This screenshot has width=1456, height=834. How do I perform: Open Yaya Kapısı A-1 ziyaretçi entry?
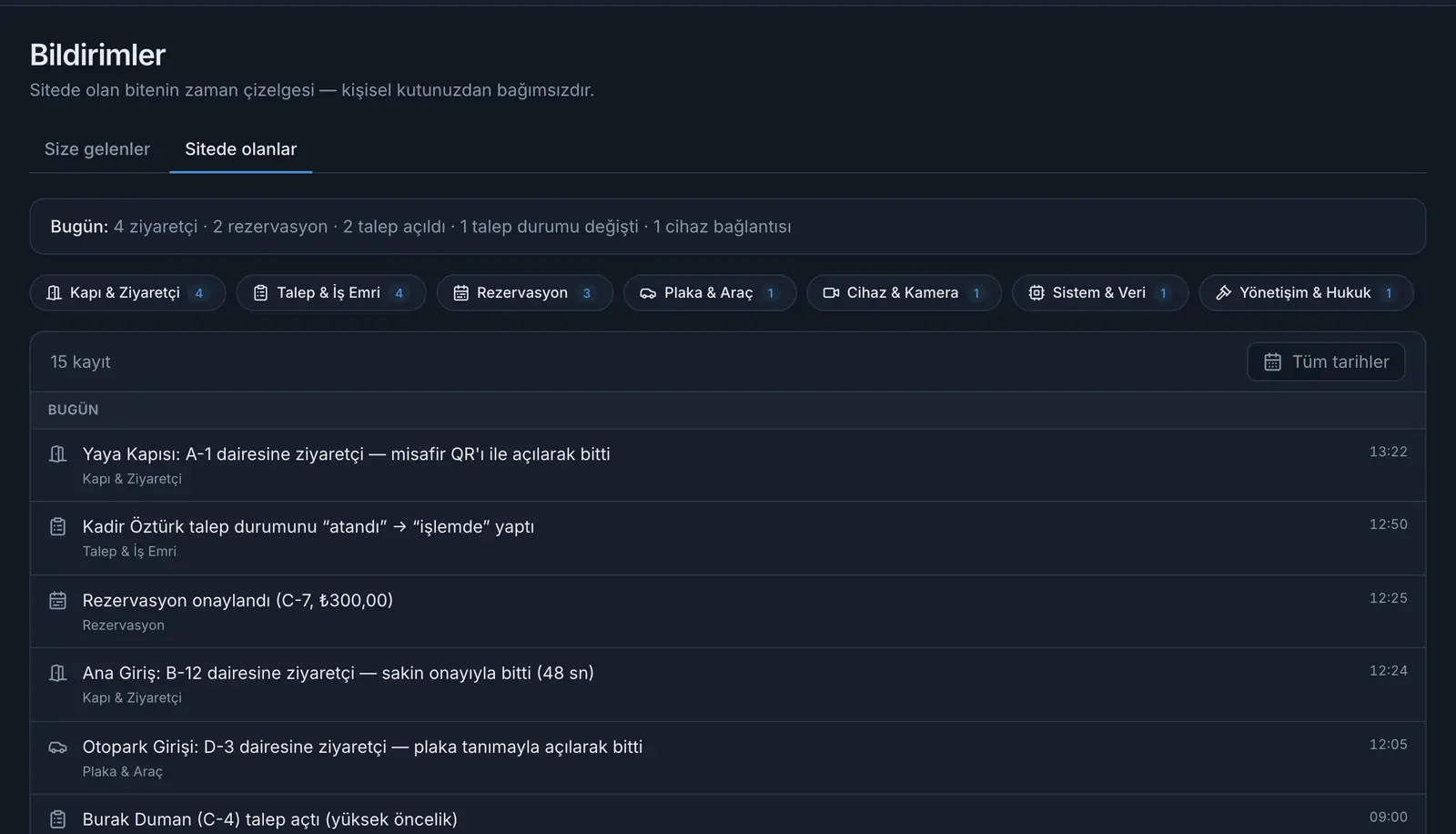point(727,465)
